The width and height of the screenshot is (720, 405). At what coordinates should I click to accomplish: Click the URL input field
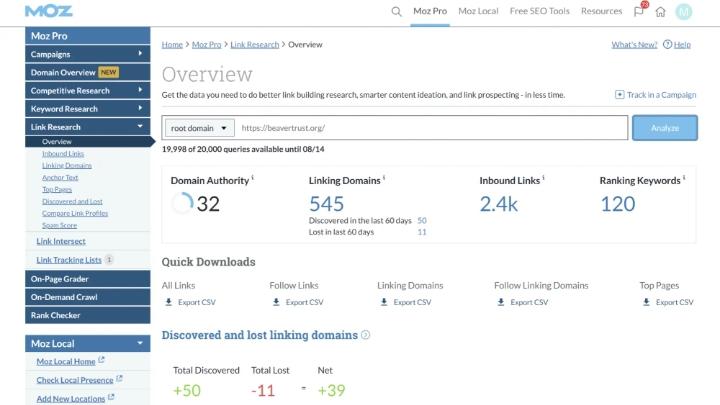click(431, 128)
